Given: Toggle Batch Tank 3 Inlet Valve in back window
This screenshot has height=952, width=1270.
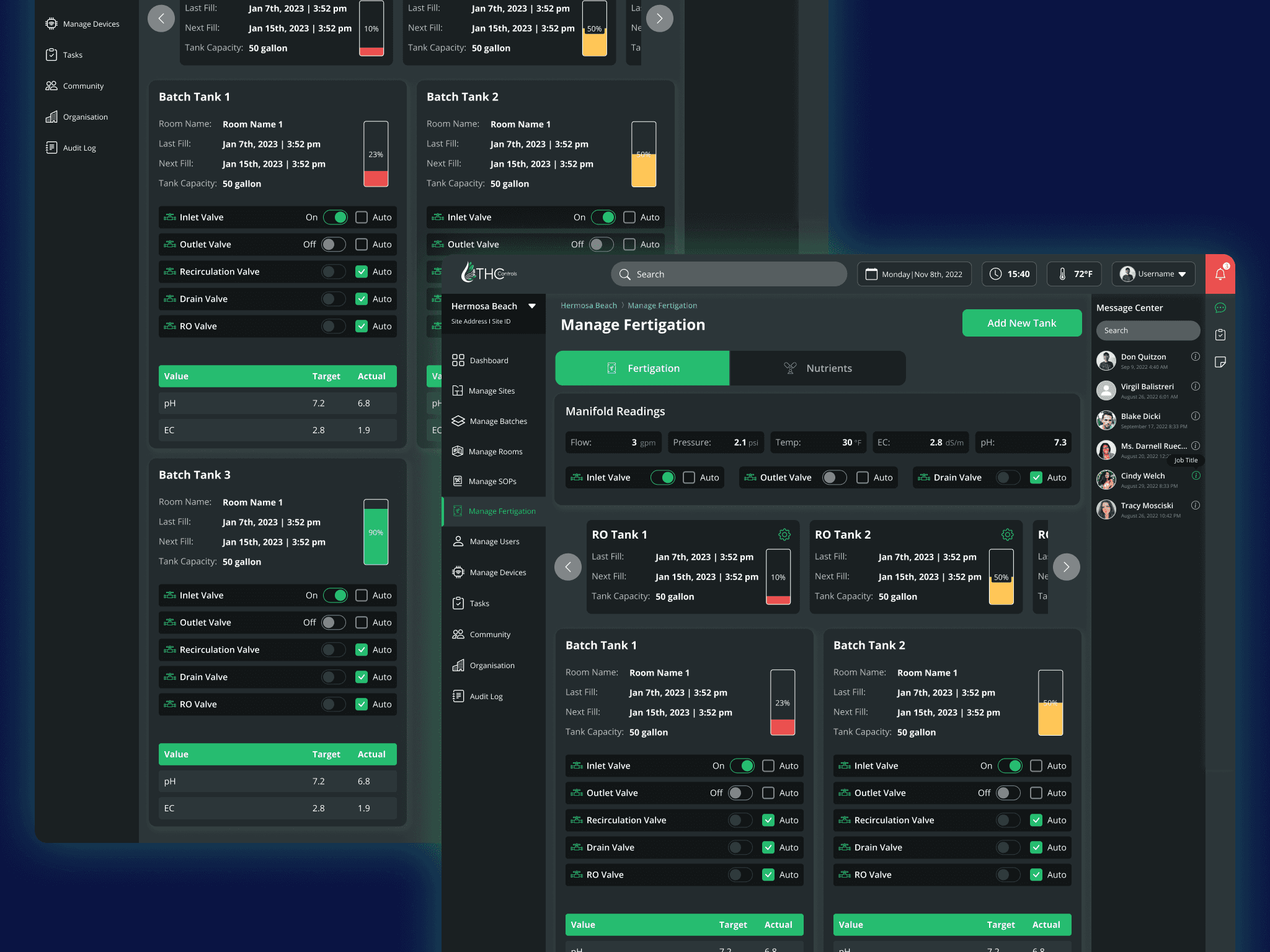Looking at the screenshot, I should coord(335,595).
